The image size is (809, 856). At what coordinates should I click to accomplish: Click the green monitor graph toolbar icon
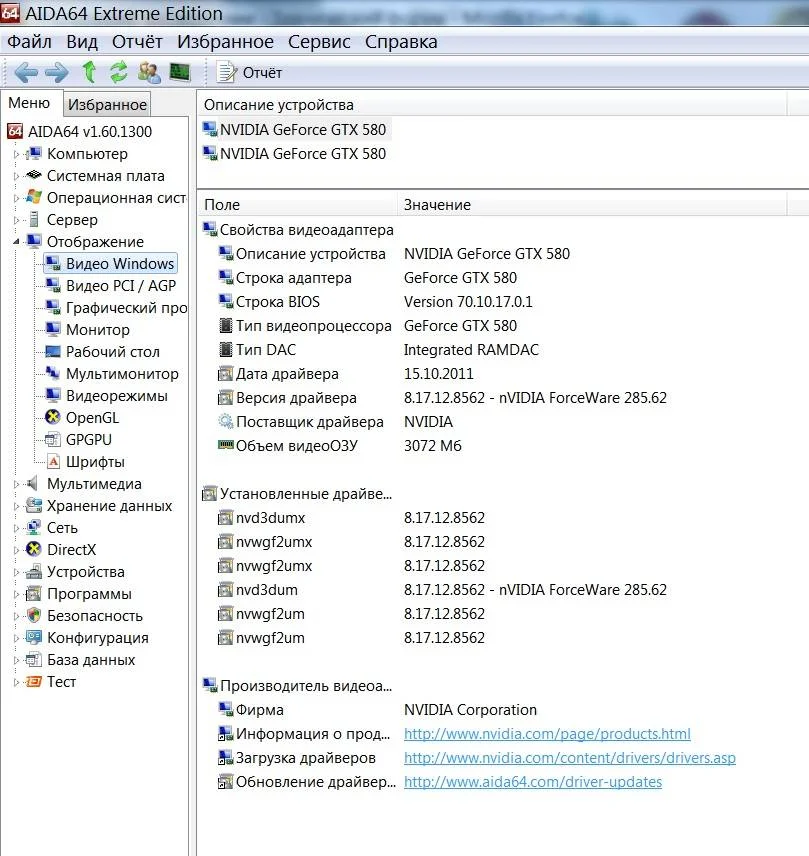pyautogui.click(x=179, y=72)
